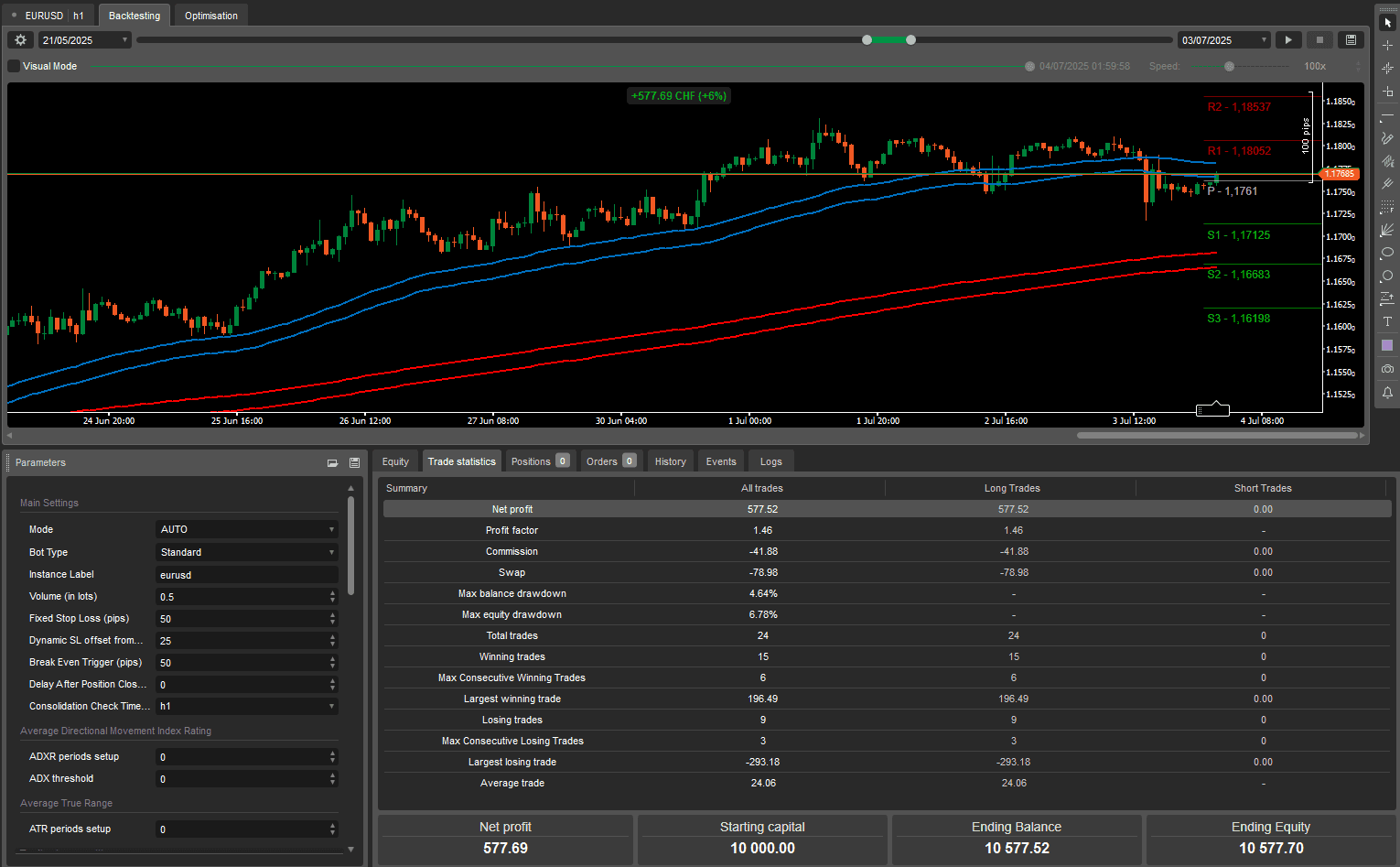Choose the horizontal line drawing tool

point(1387,117)
